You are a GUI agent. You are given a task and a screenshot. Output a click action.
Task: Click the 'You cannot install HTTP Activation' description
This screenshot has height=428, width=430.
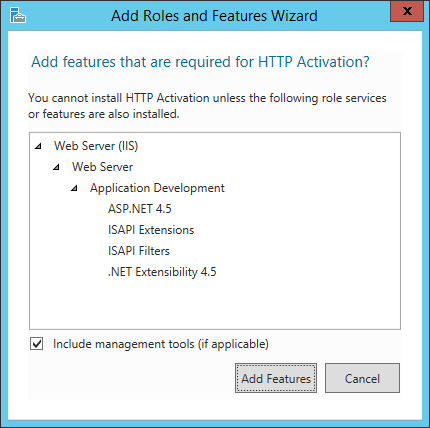click(x=207, y=106)
